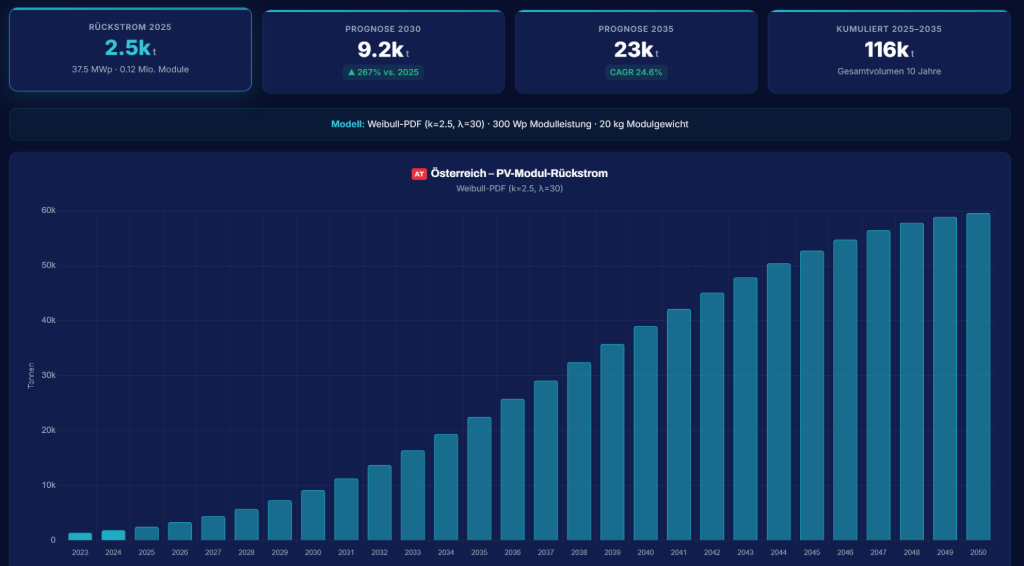Screen dimensions: 1024x566
Task: Click the 2023 bar in chart
Action: (80, 536)
